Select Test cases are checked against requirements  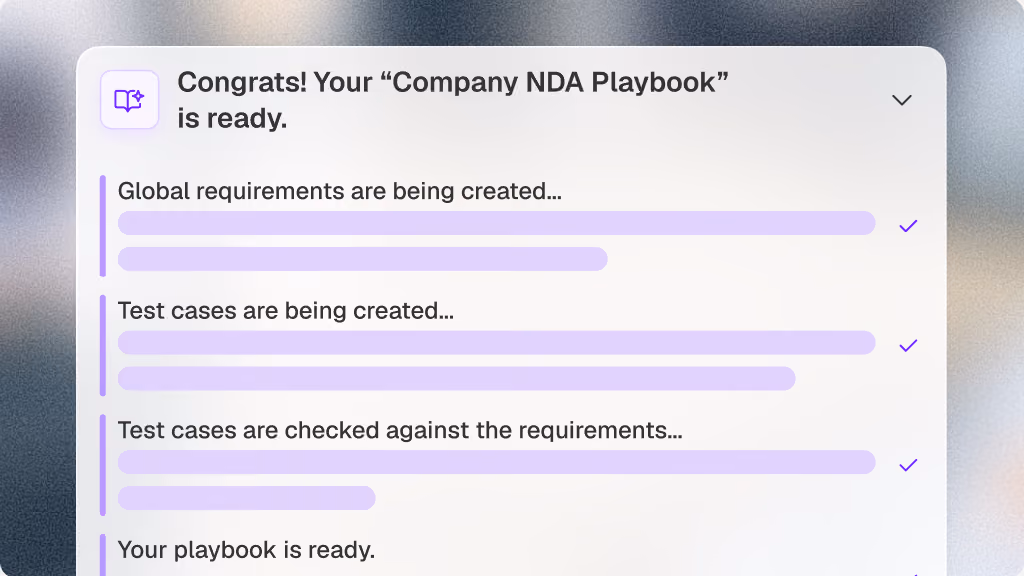[400, 430]
